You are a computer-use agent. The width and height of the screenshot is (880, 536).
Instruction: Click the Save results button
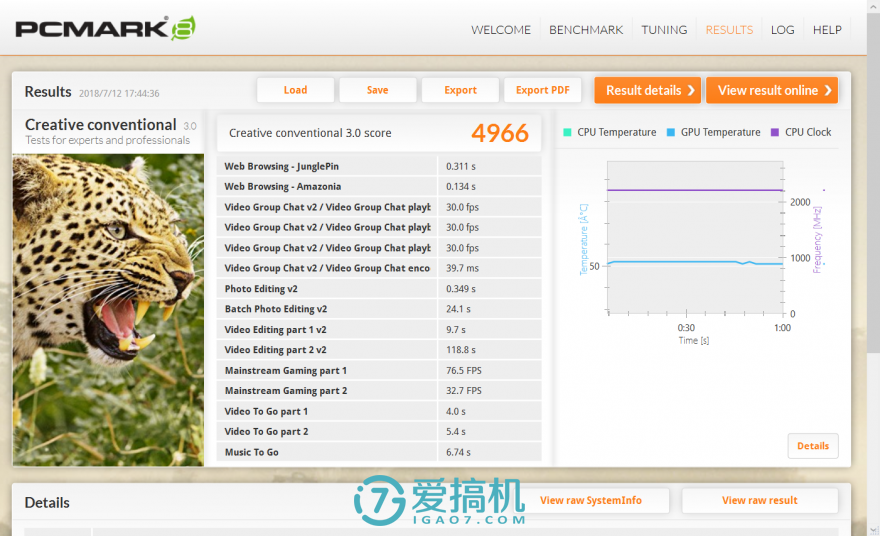[378, 90]
